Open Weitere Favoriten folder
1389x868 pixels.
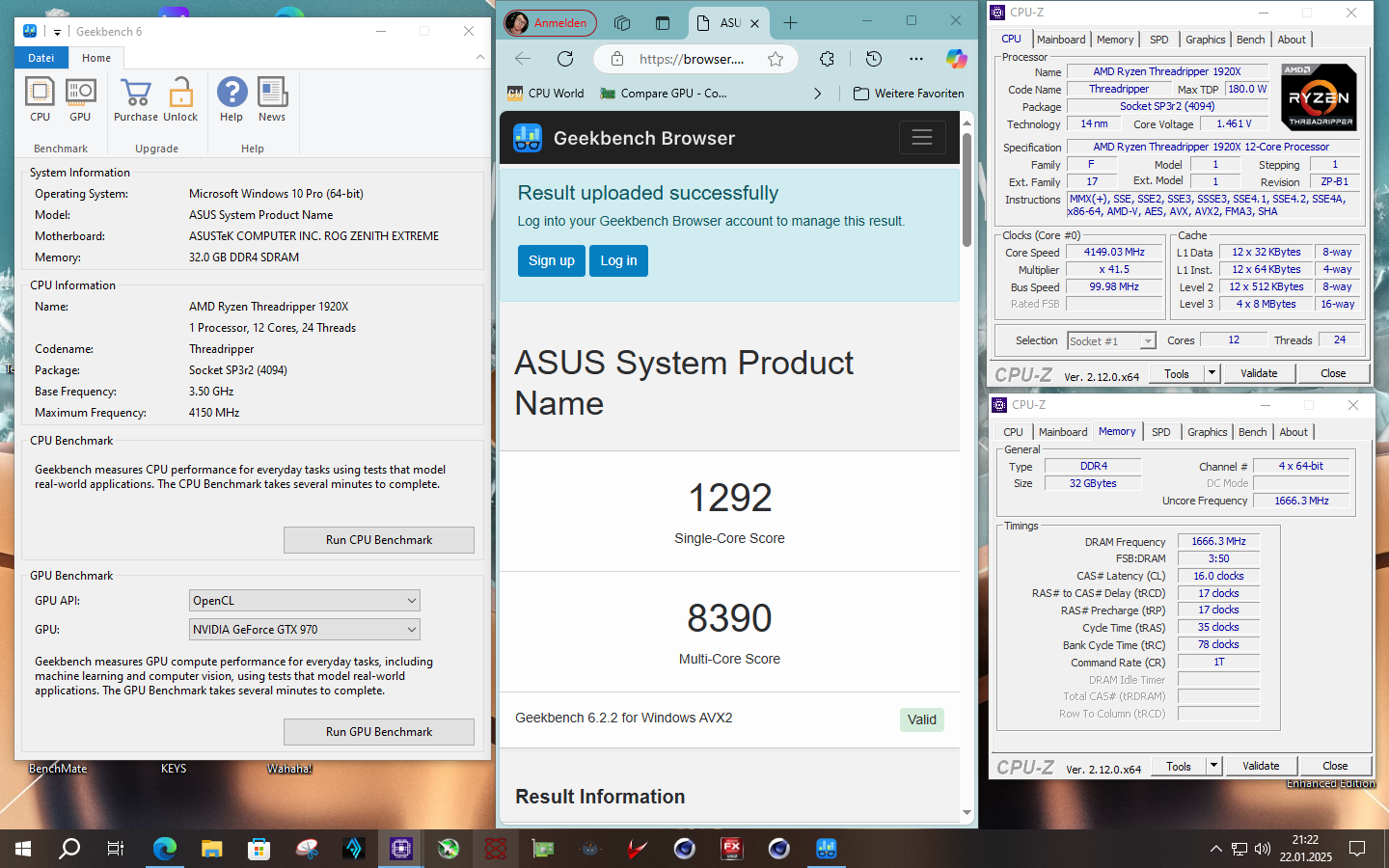[909, 94]
